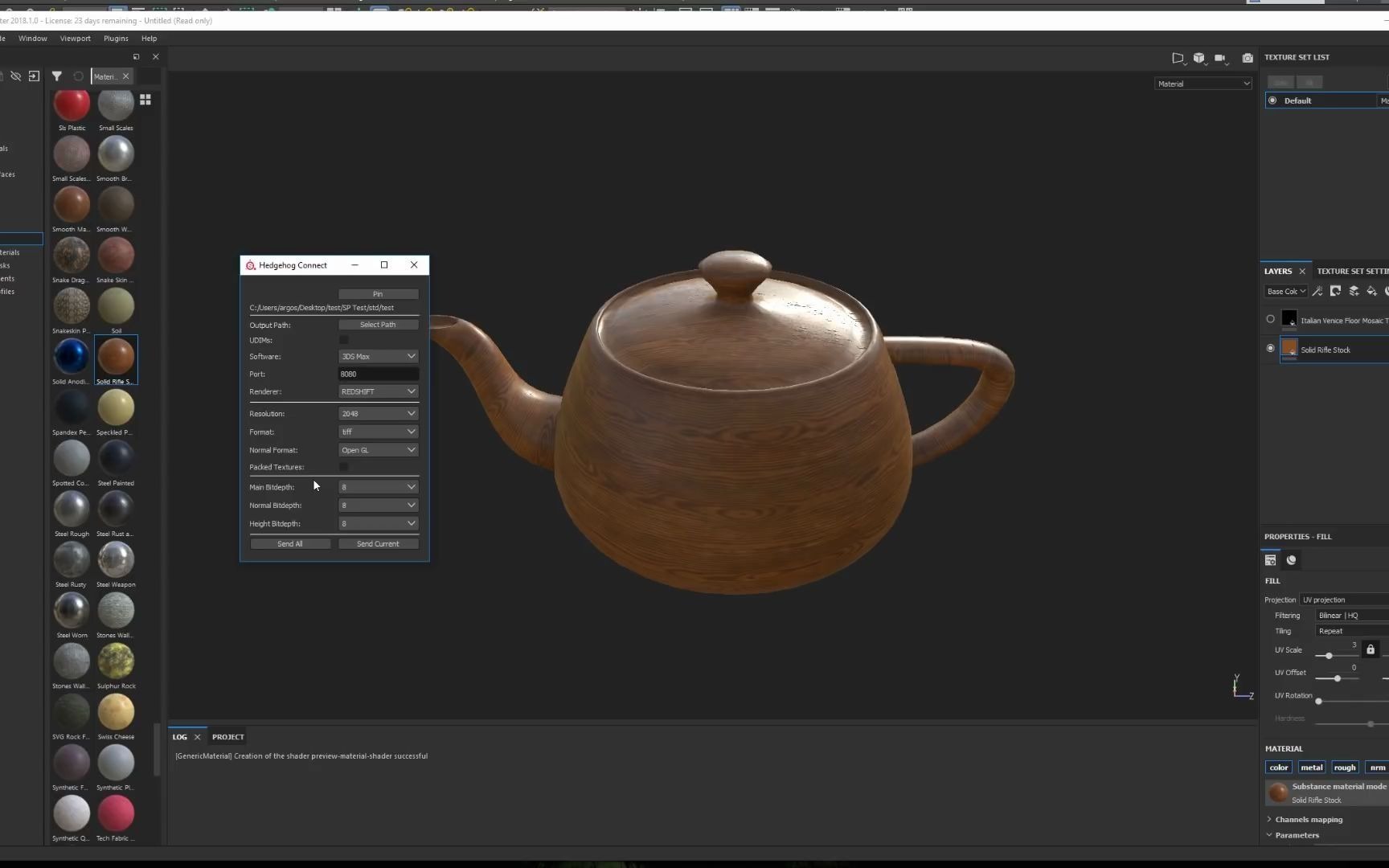Image resolution: width=1389 pixels, height=868 pixels.
Task: Open the Material mode icon in Properties Fill
Action: click(1292, 560)
